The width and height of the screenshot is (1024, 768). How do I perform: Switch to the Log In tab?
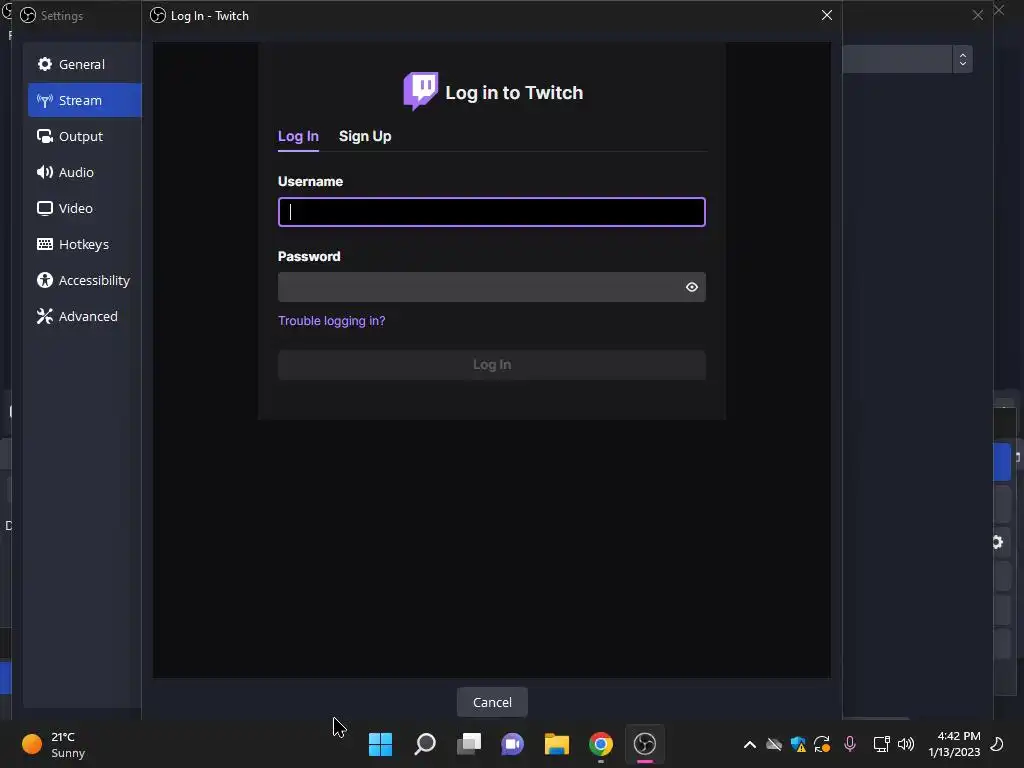coord(298,136)
